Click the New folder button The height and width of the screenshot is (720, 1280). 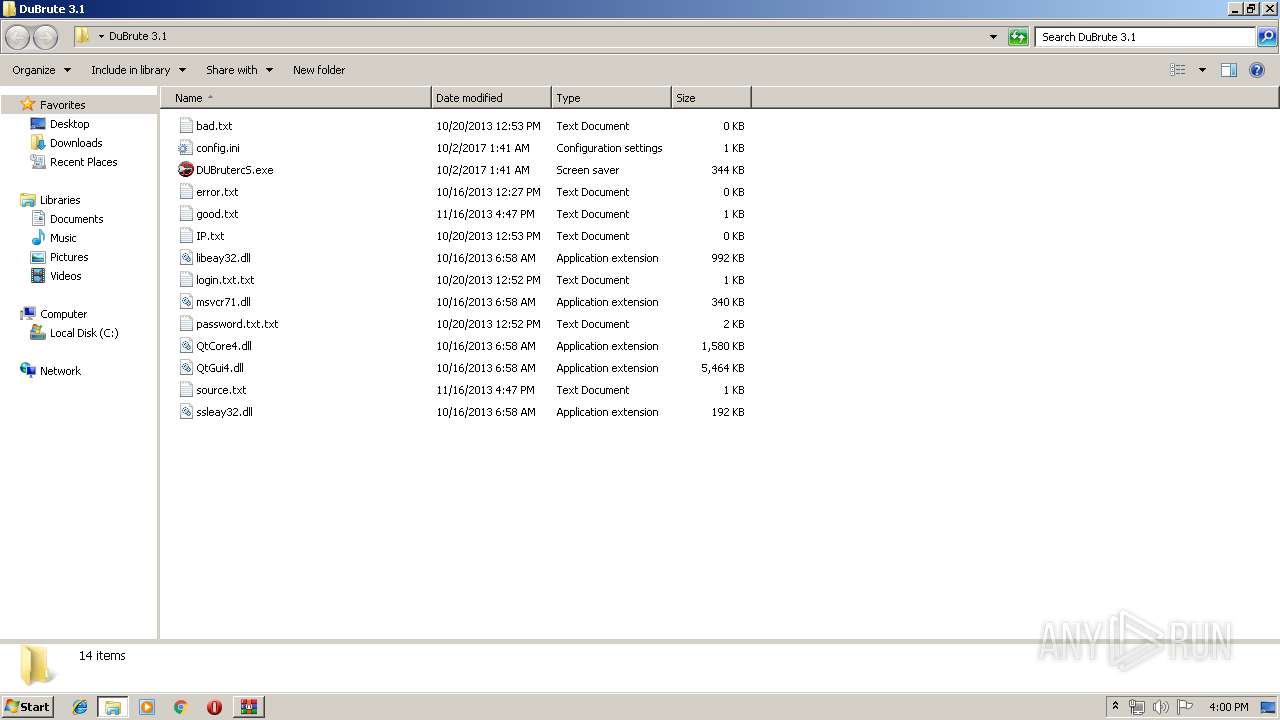(x=319, y=70)
